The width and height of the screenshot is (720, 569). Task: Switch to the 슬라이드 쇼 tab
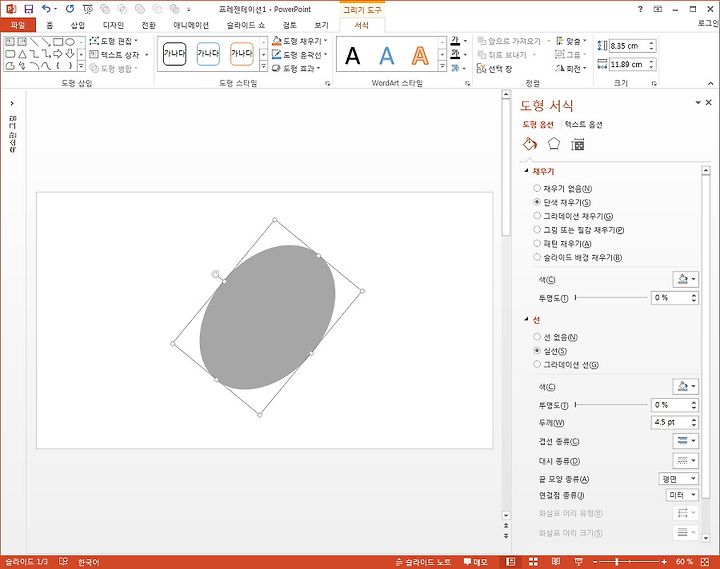pos(246,25)
